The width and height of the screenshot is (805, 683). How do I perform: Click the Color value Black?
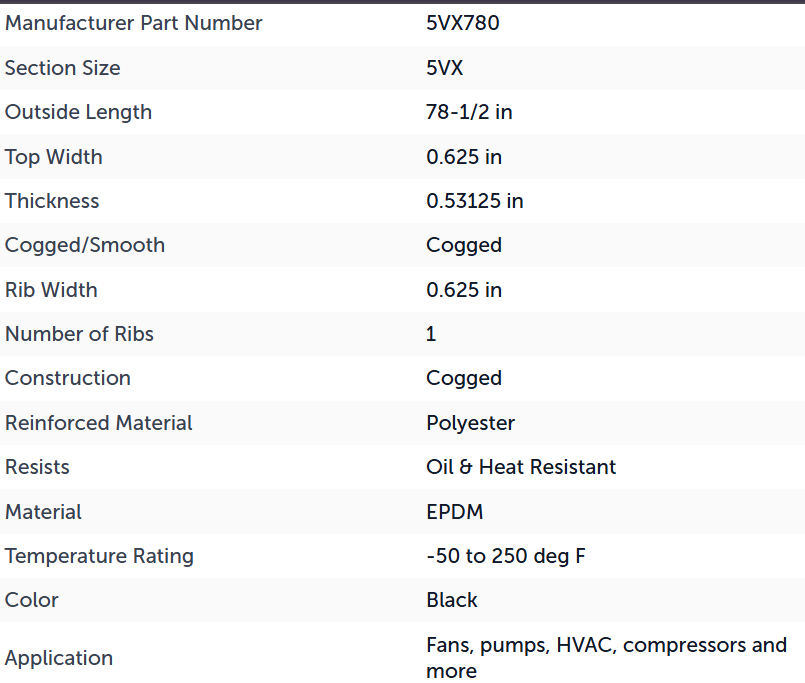[452, 600]
